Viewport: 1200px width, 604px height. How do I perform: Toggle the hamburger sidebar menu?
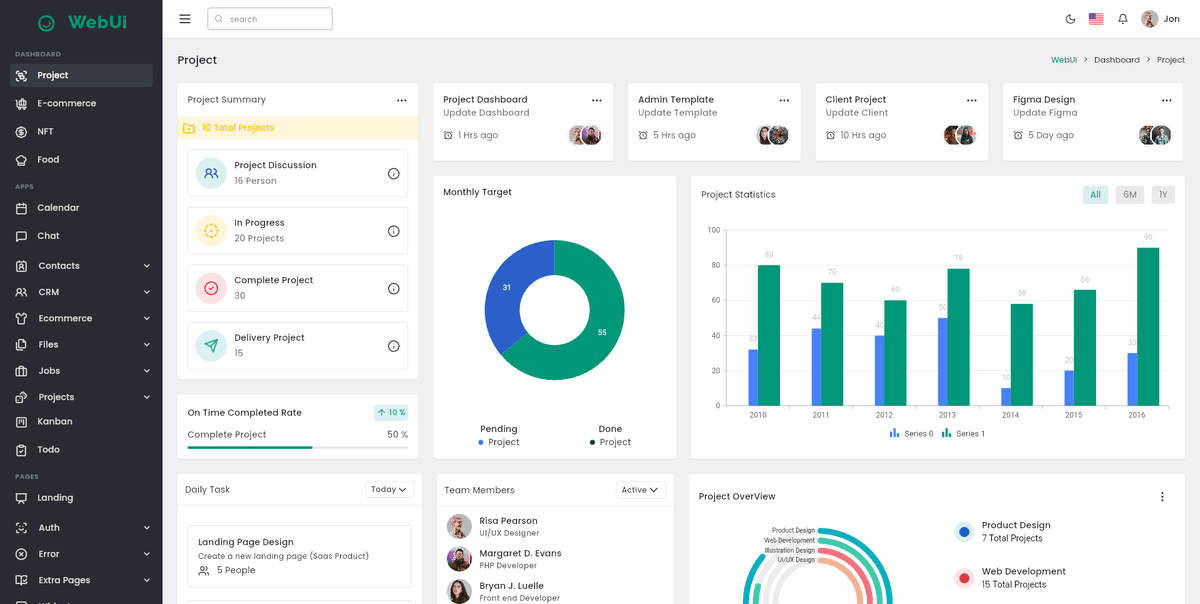click(185, 19)
